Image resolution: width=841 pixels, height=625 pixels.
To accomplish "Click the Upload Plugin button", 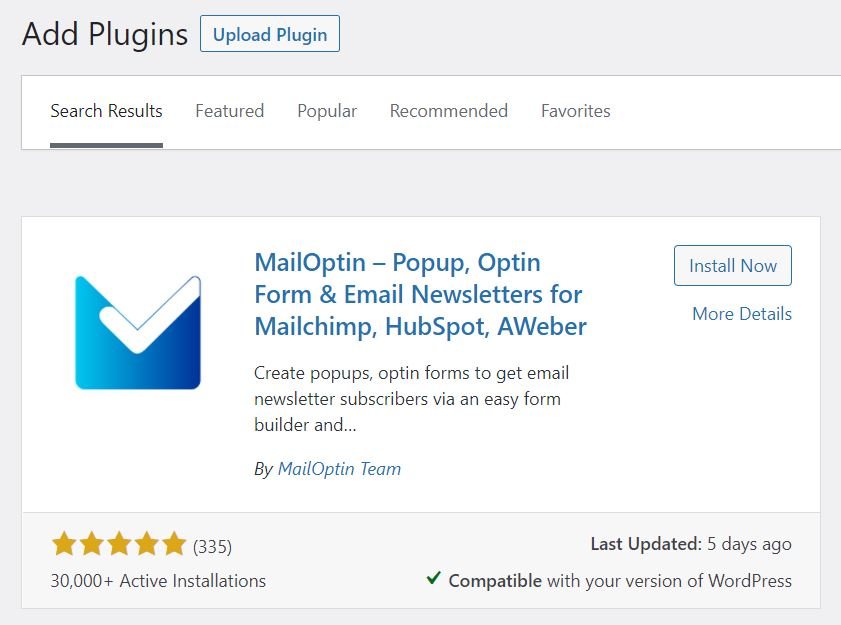I will pos(270,34).
